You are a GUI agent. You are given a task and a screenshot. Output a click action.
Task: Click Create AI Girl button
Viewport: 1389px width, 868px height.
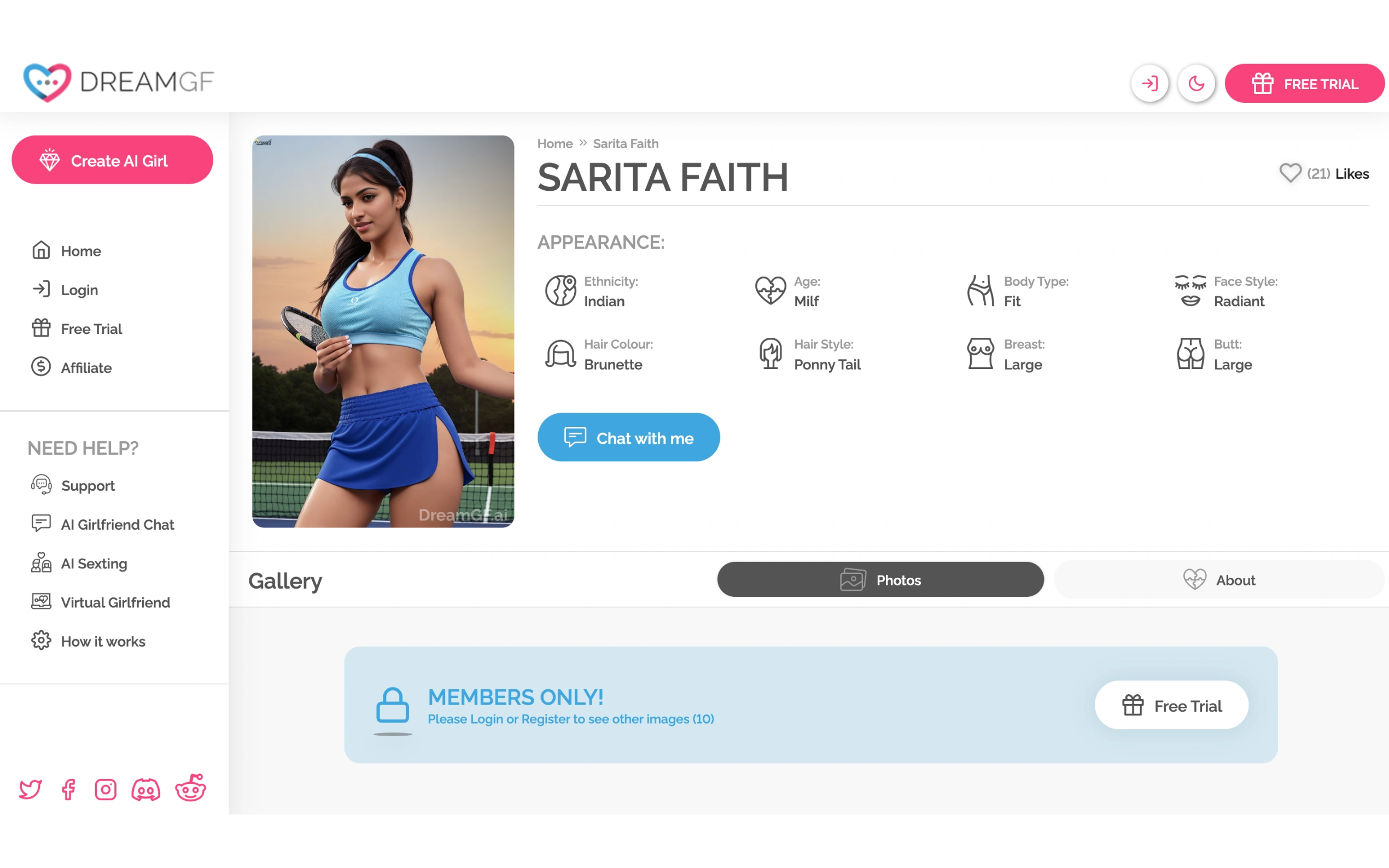point(113,160)
